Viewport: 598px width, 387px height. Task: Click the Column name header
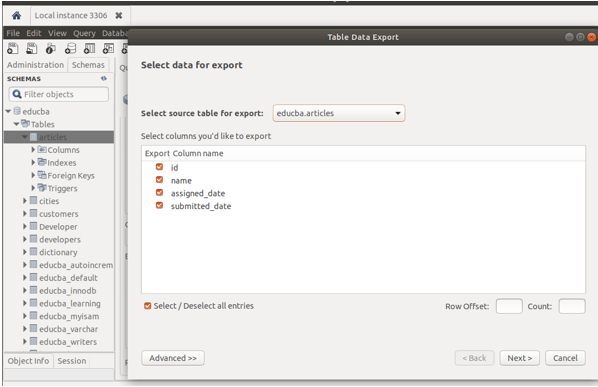(x=198, y=153)
